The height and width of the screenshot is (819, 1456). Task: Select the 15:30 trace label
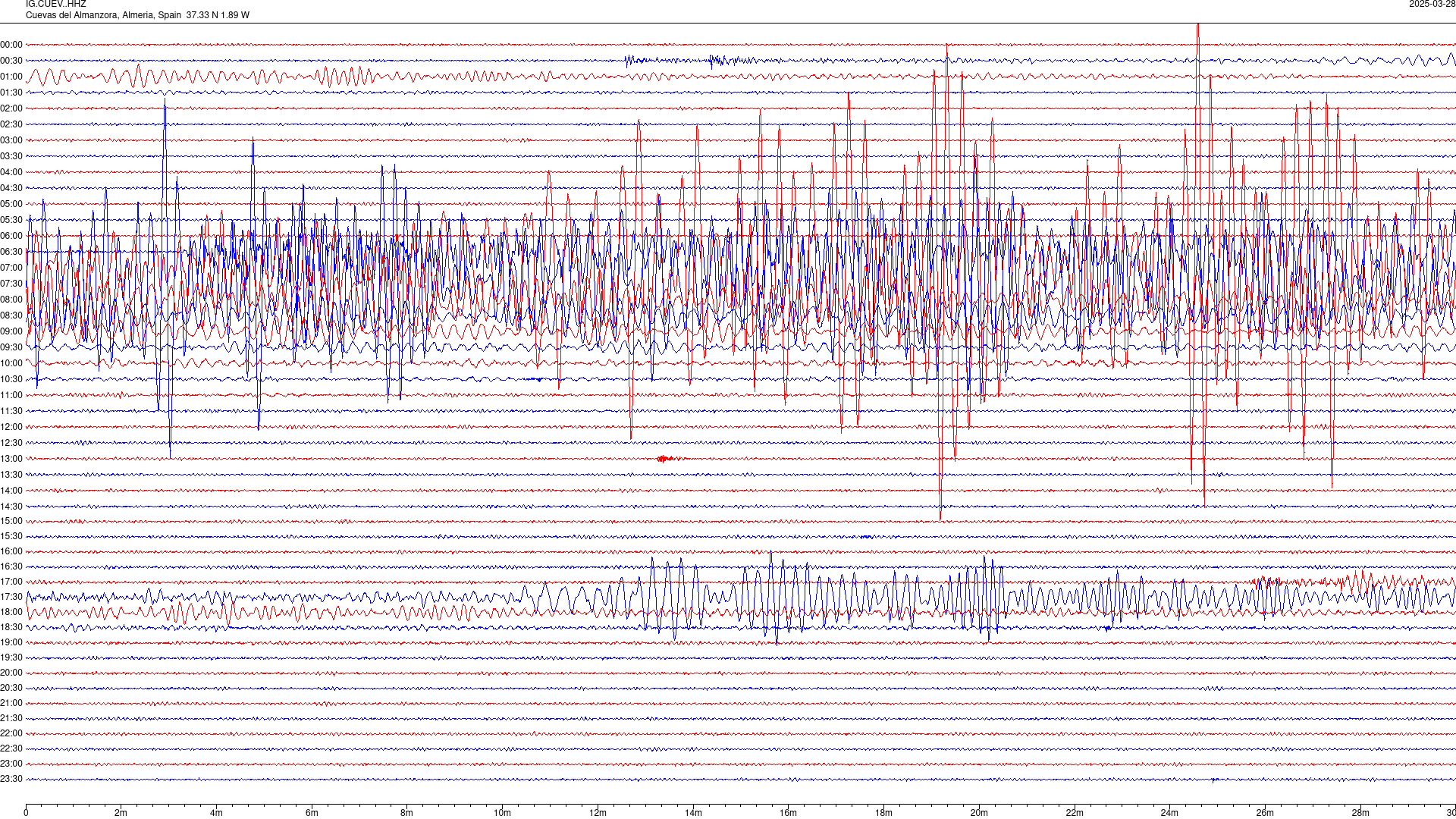(11, 536)
